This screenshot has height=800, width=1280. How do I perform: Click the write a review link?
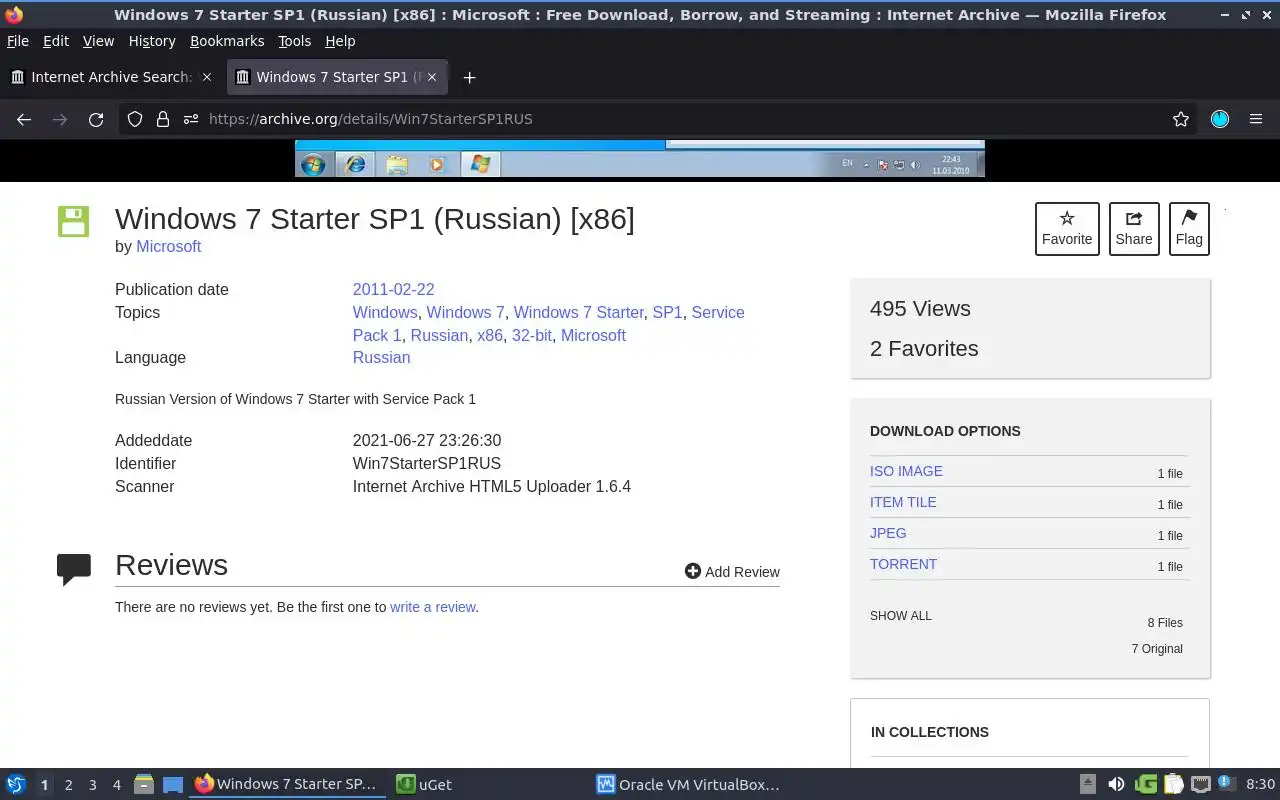[x=433, y=607]
